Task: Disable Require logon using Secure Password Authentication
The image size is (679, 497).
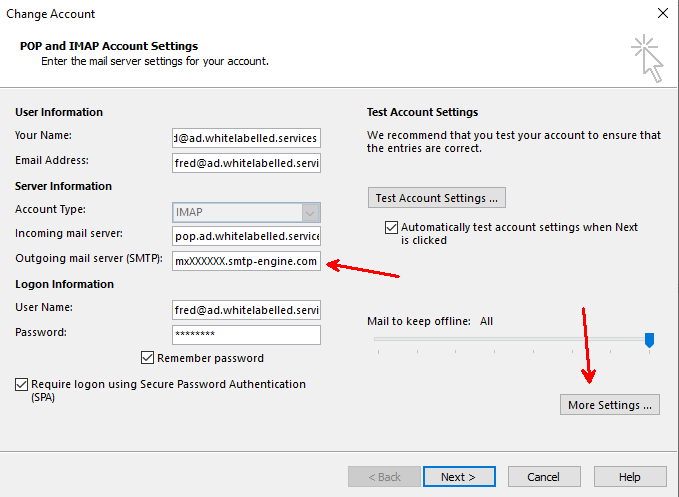Action: [x=22, y=384]
